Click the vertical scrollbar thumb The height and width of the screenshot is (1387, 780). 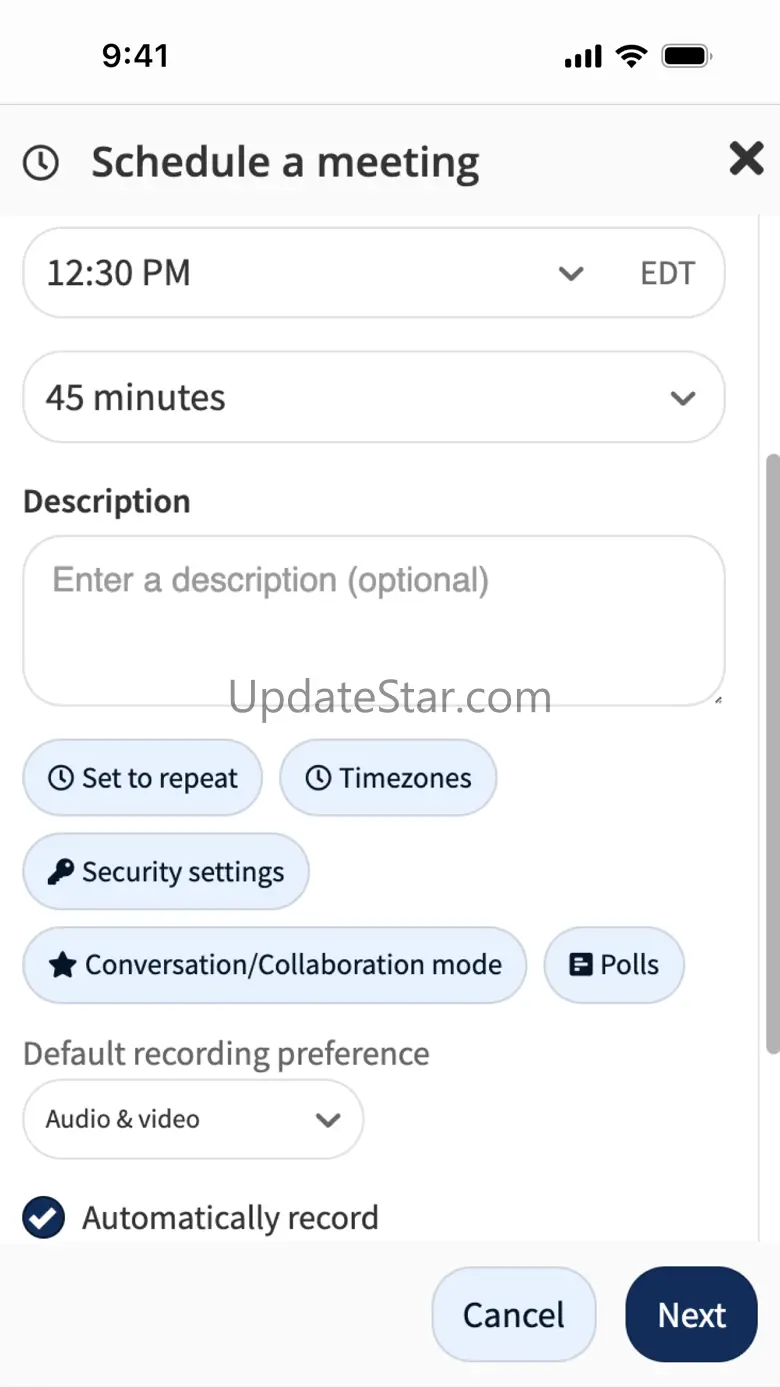pos(772,750)
